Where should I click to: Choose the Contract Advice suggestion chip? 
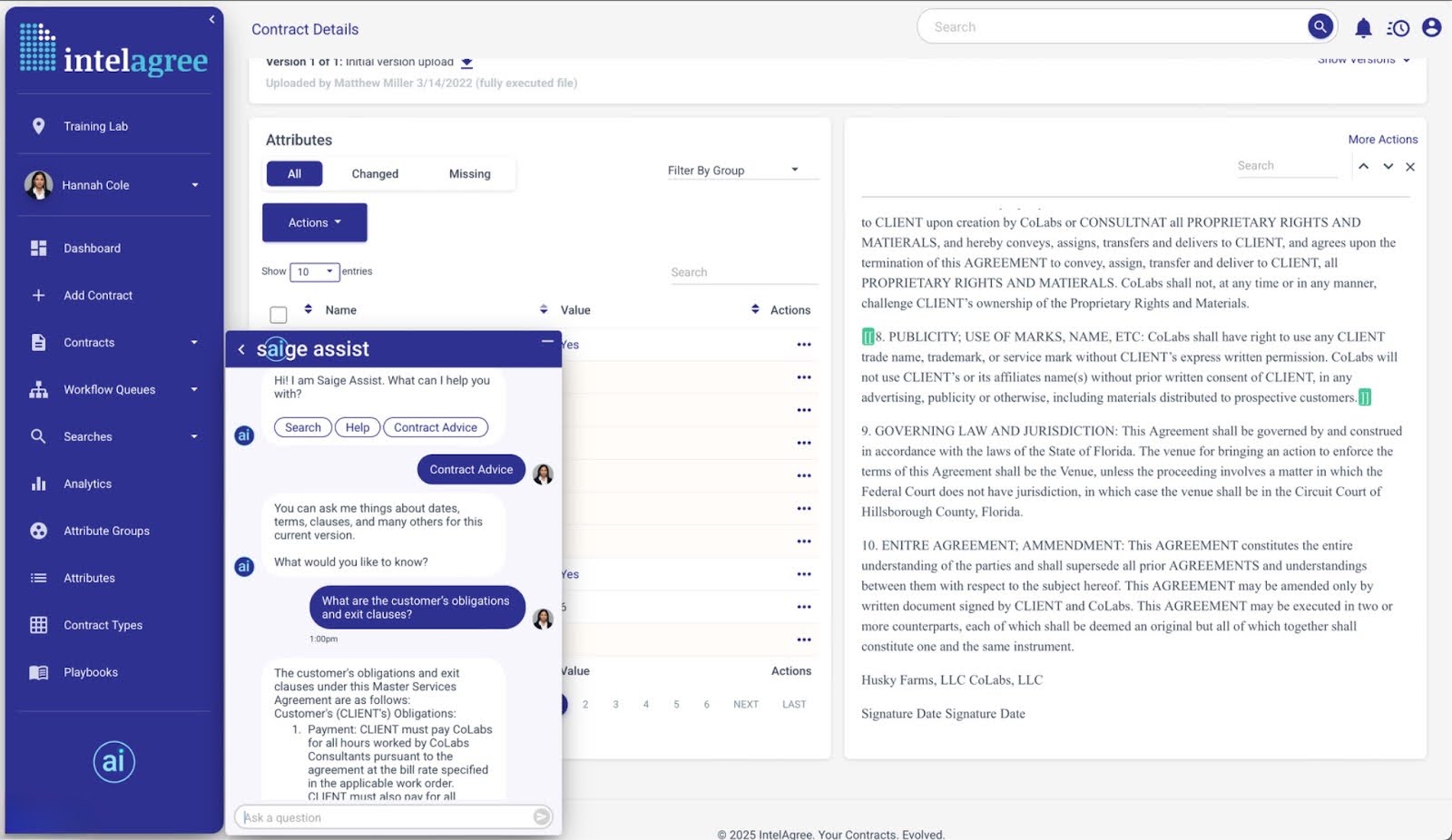point(436,427)
